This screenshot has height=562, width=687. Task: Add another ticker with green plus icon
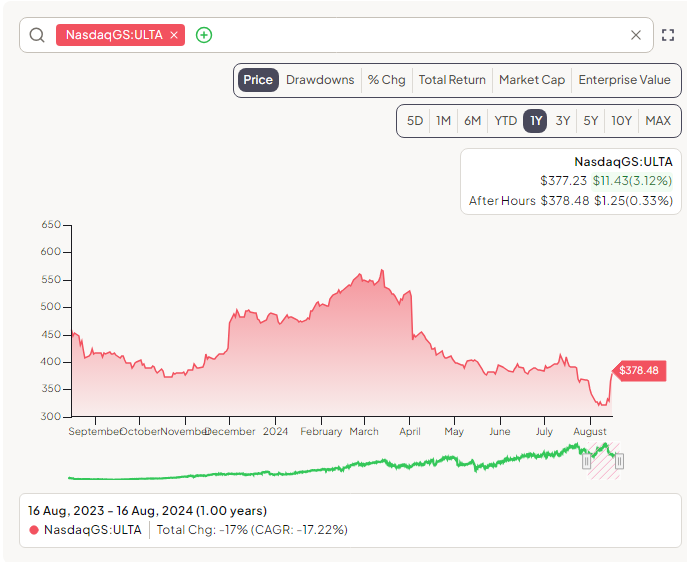204,35
